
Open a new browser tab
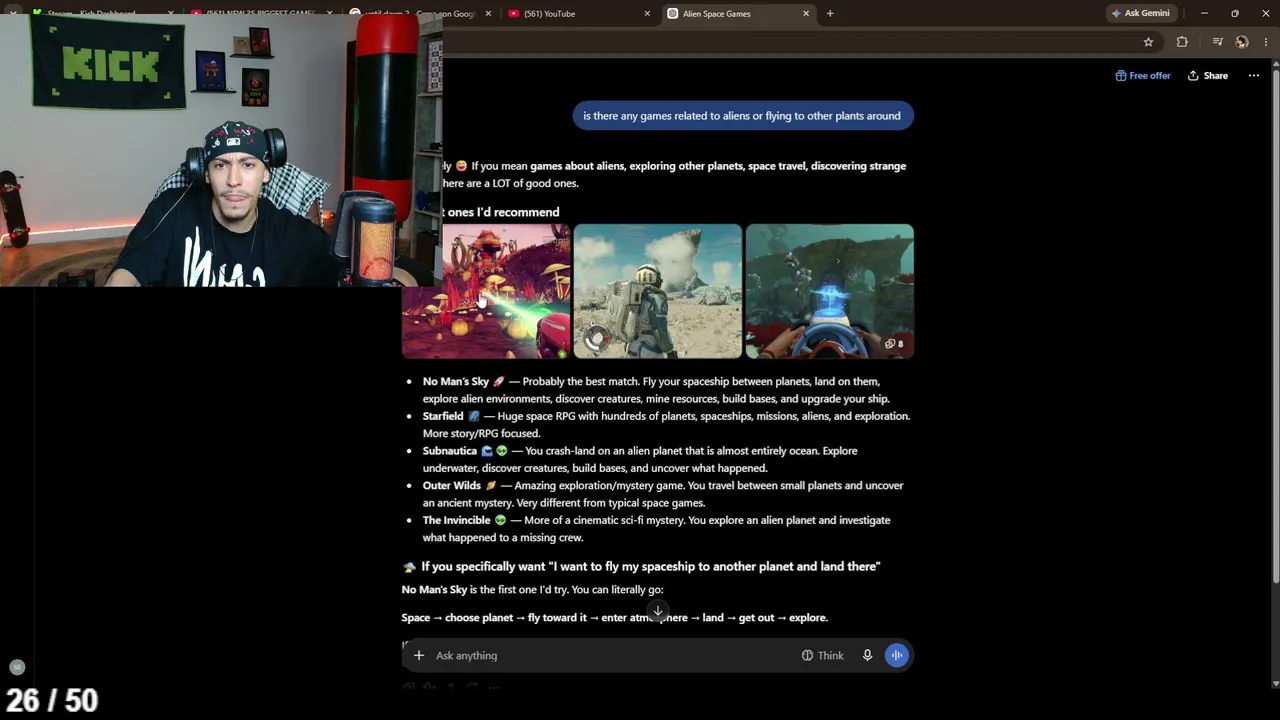click(x=829, y=14)
